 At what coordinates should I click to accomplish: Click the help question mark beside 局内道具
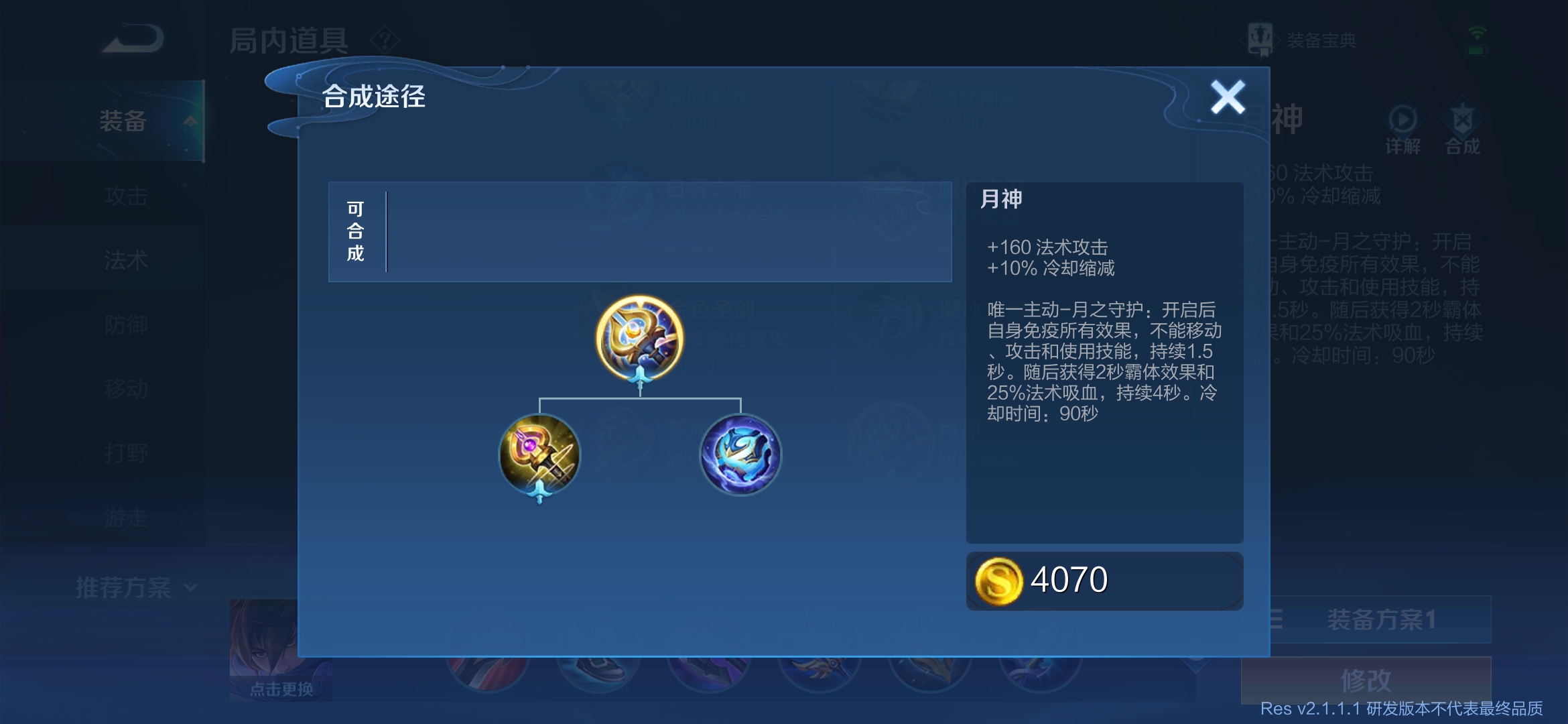coord(385,40)
